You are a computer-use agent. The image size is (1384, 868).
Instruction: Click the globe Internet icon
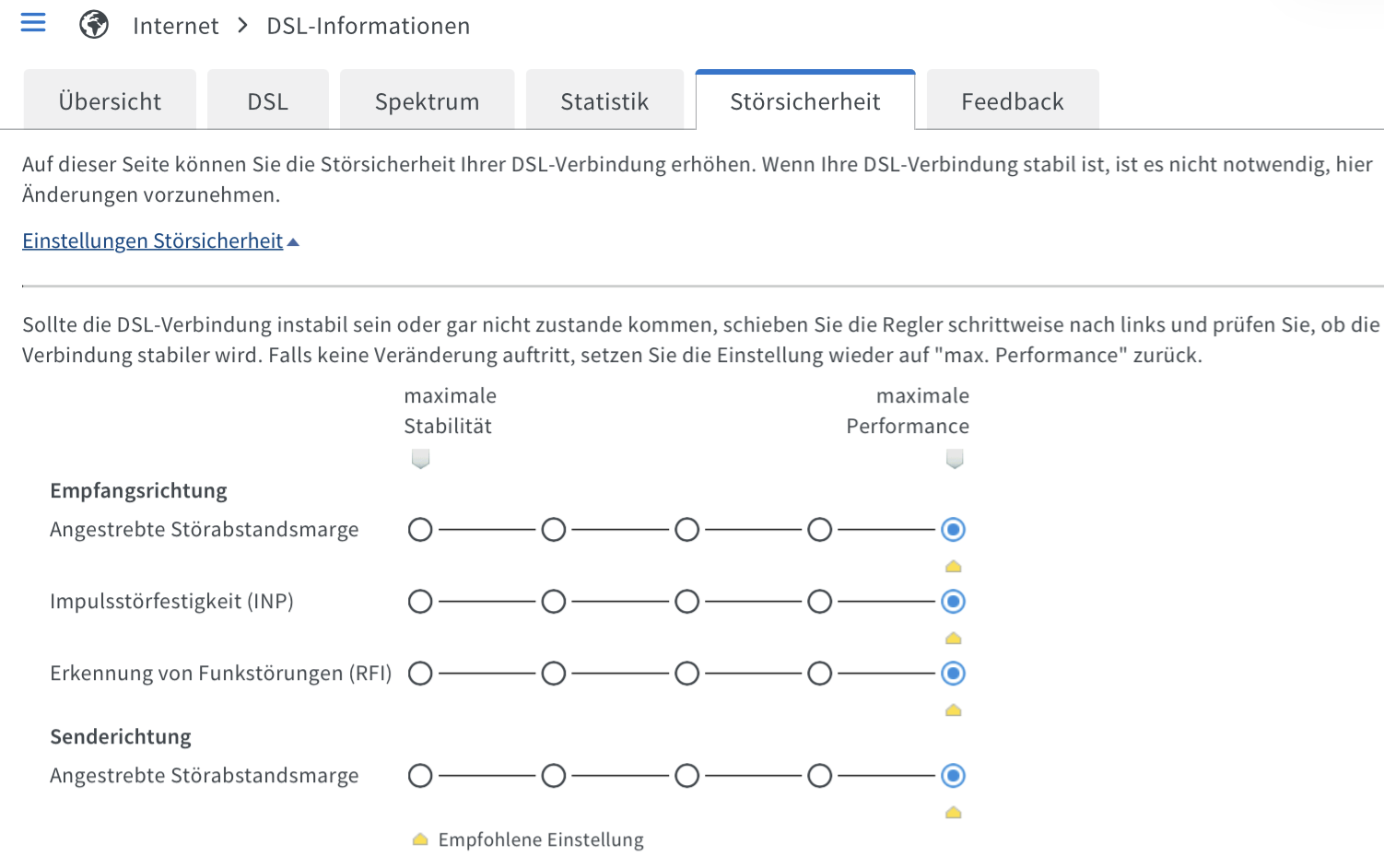94,25
